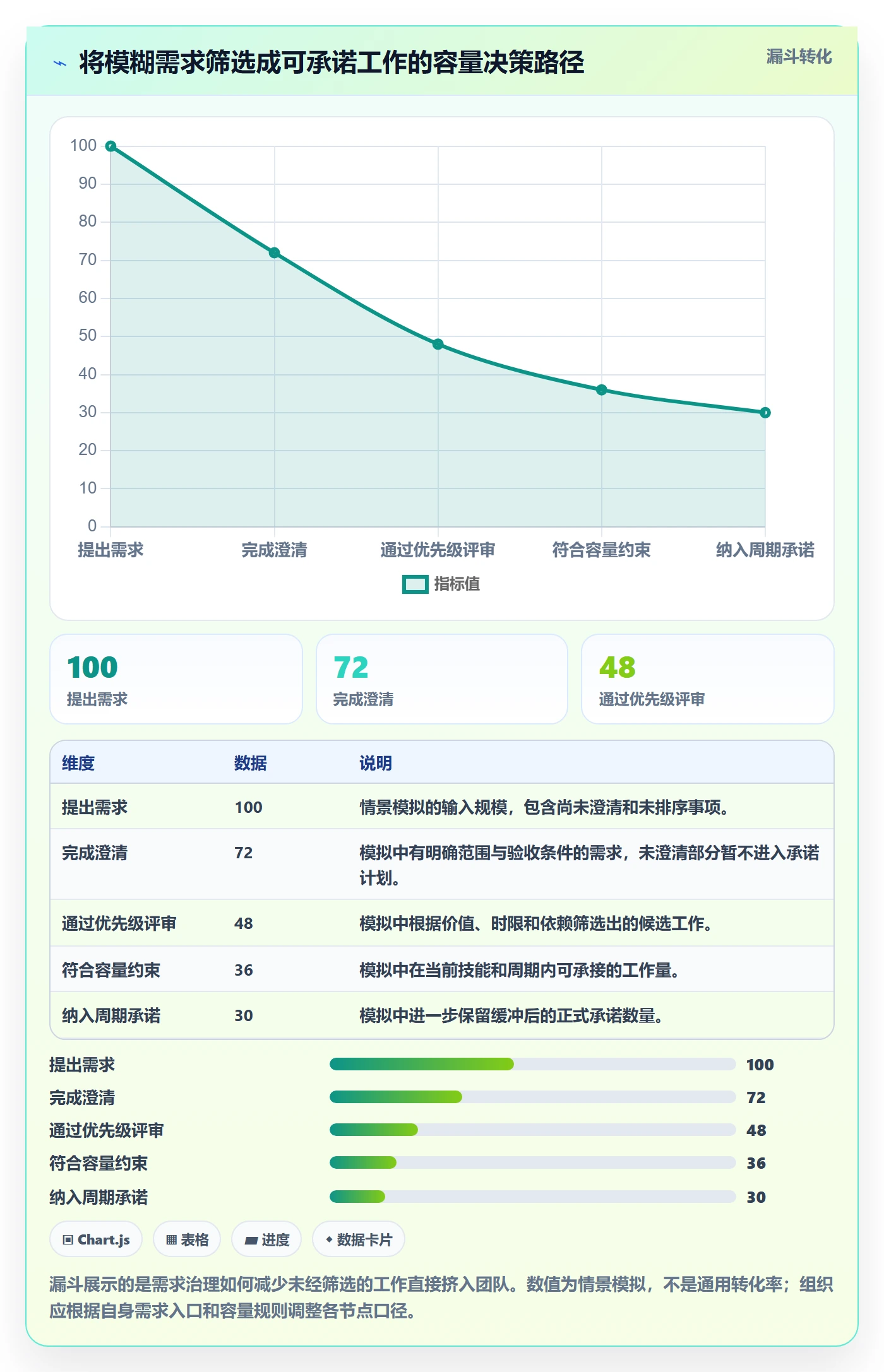
Task: Click table cell 提出需求 in first row
Action: click(95, 807)
